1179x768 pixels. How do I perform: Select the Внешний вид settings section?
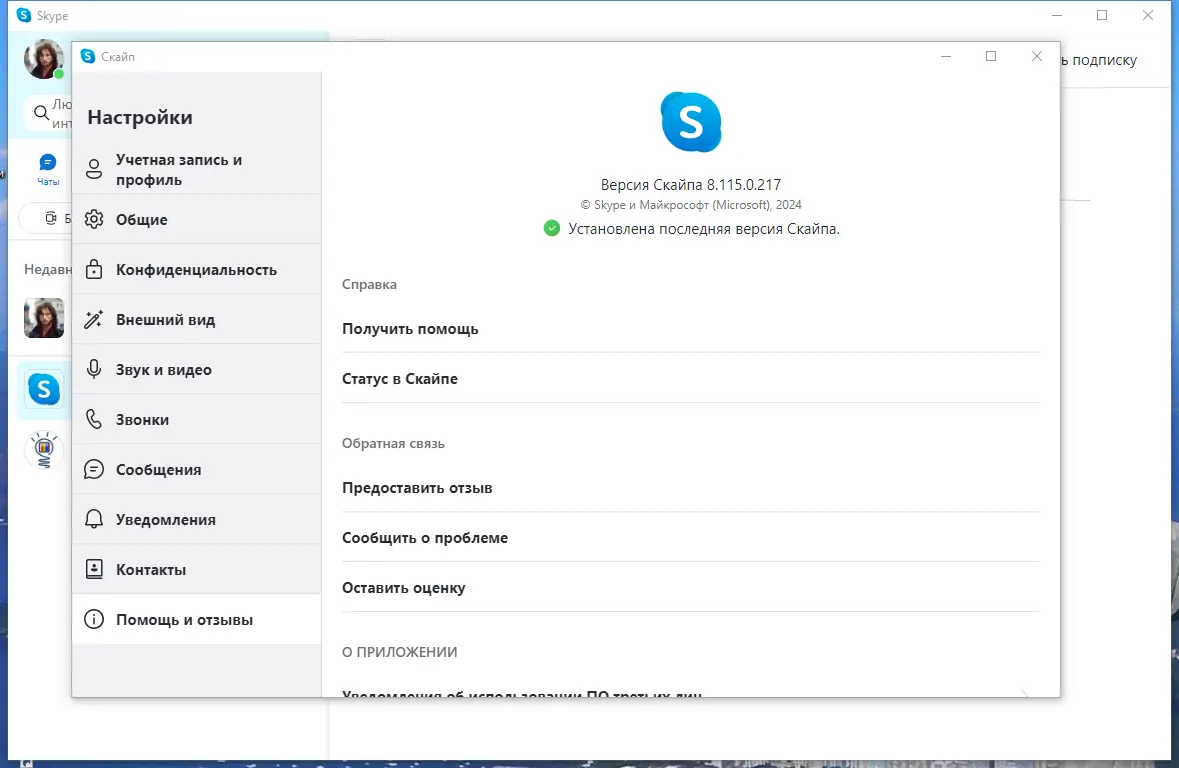[x=197, y=320]
